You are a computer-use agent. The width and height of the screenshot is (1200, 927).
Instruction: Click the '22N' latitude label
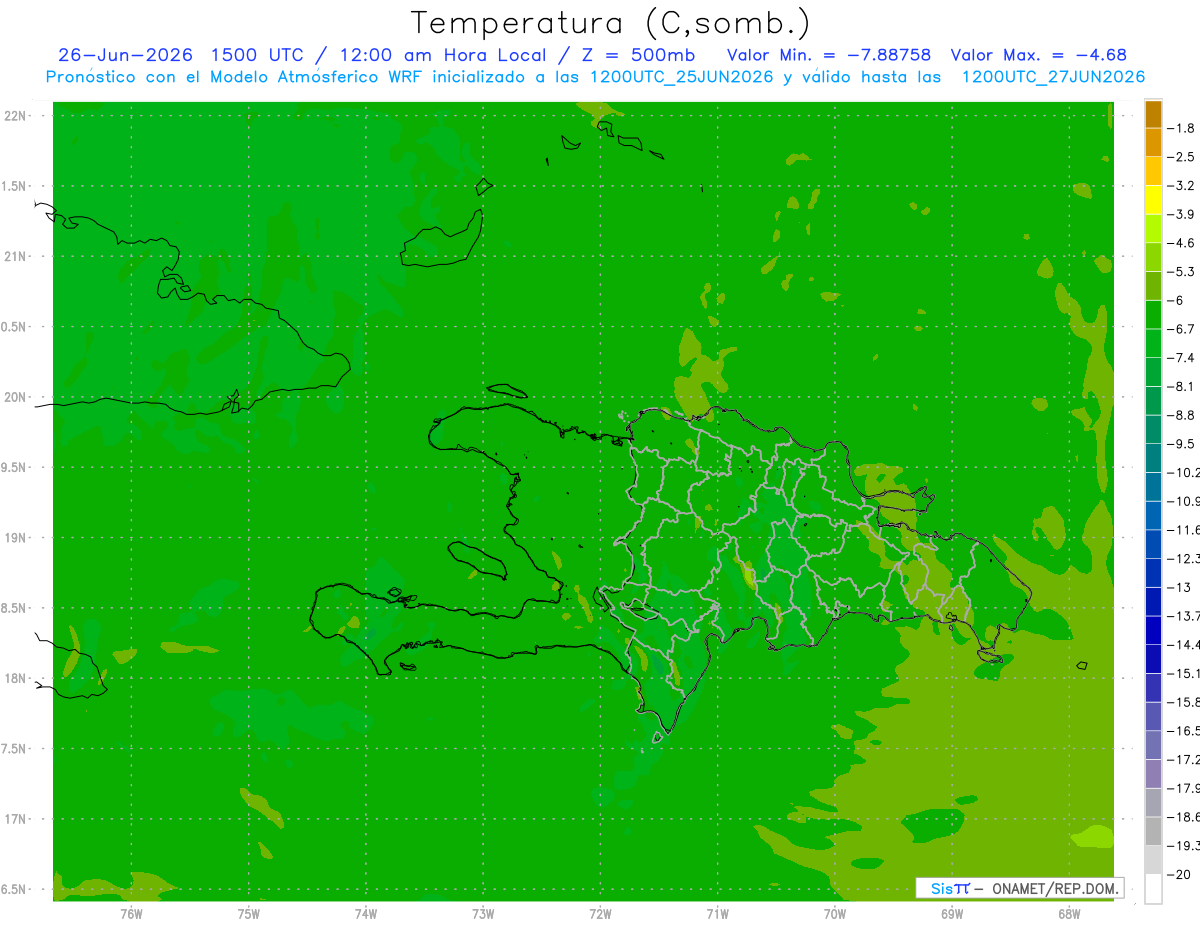click(x=16, y=116)
